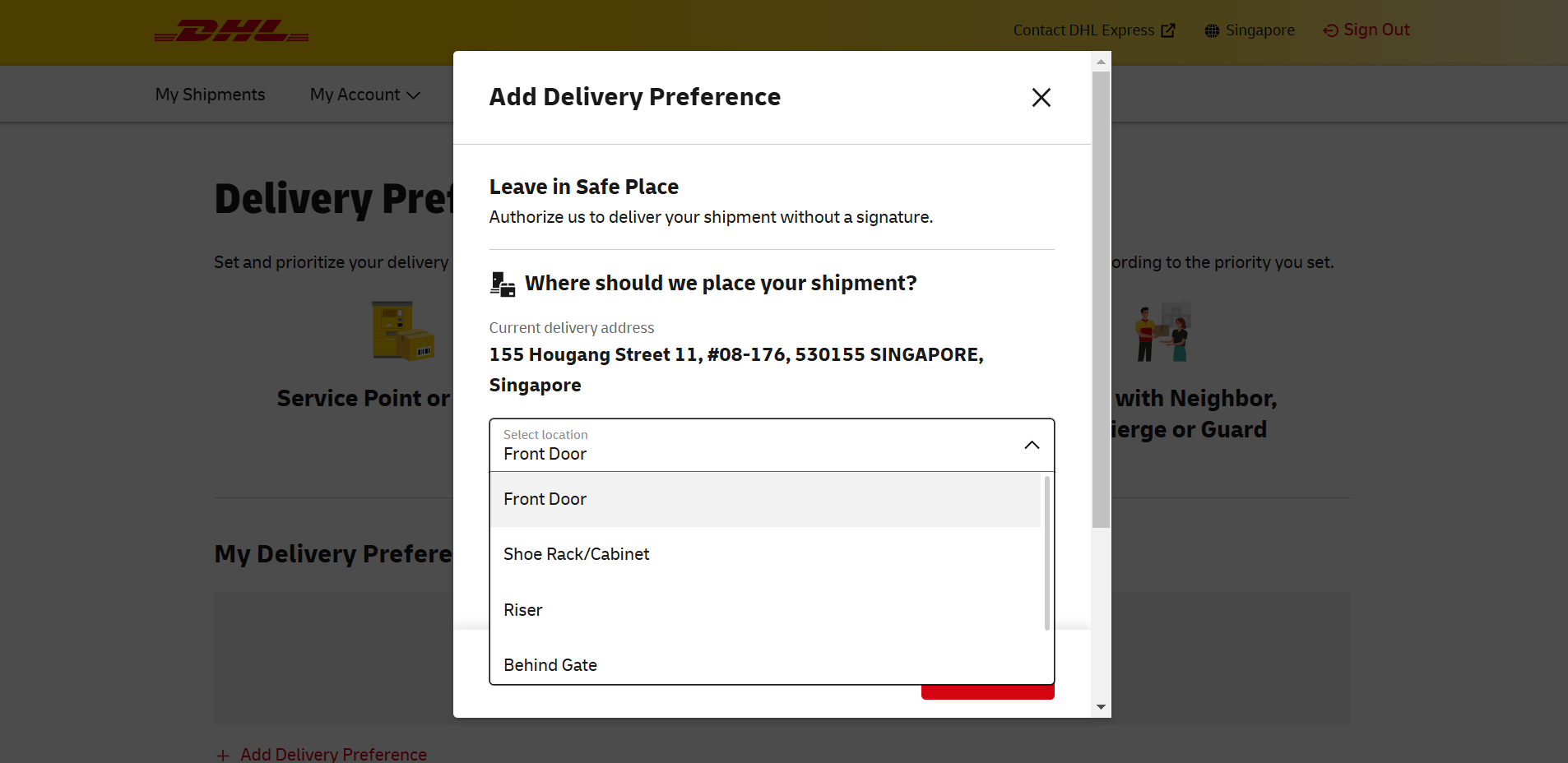Switch to My Shipments
The height and width of the screenshot is (763, 1568).
point(210,95)
